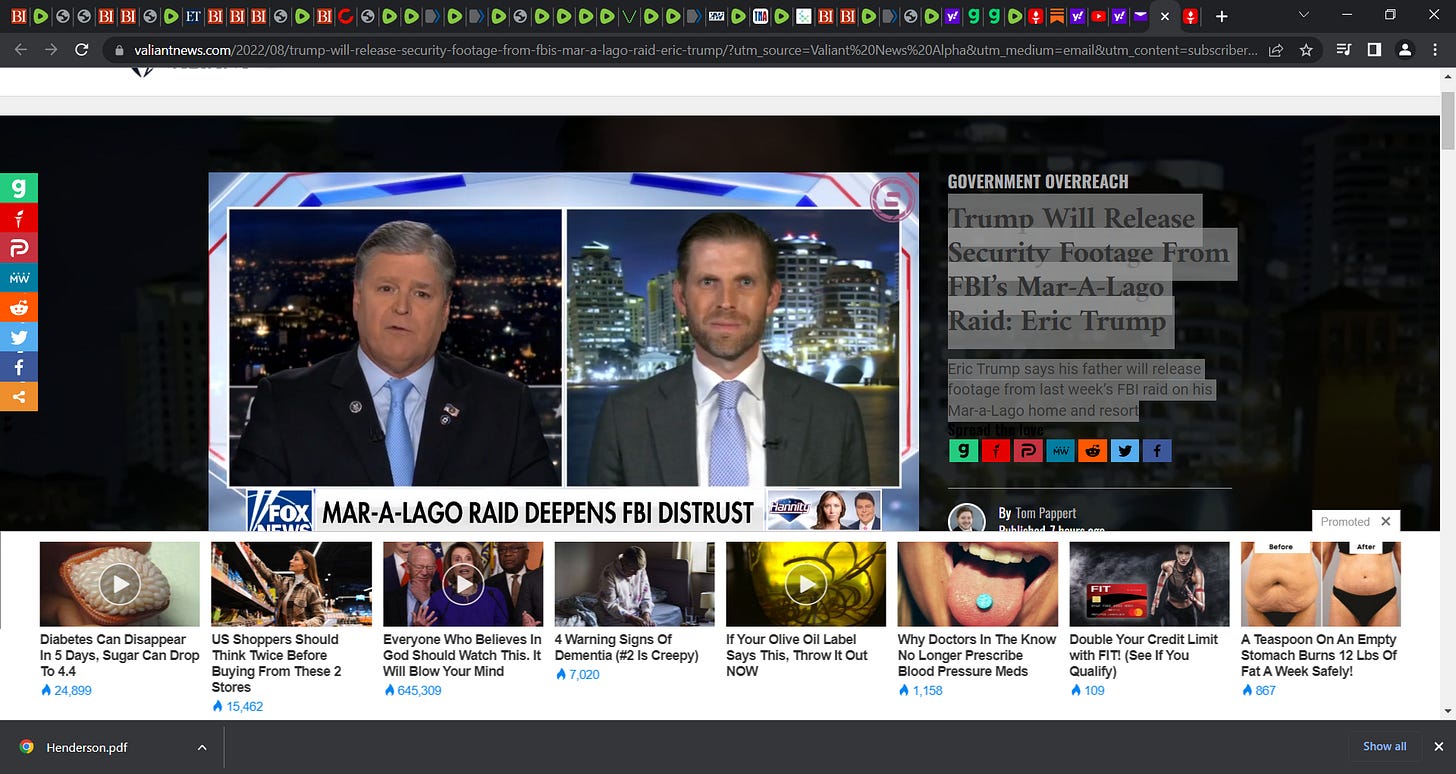Share to Facebook from the left floating share bar
This screenshot has height=774, width=1456.
[x=19, y=367]
